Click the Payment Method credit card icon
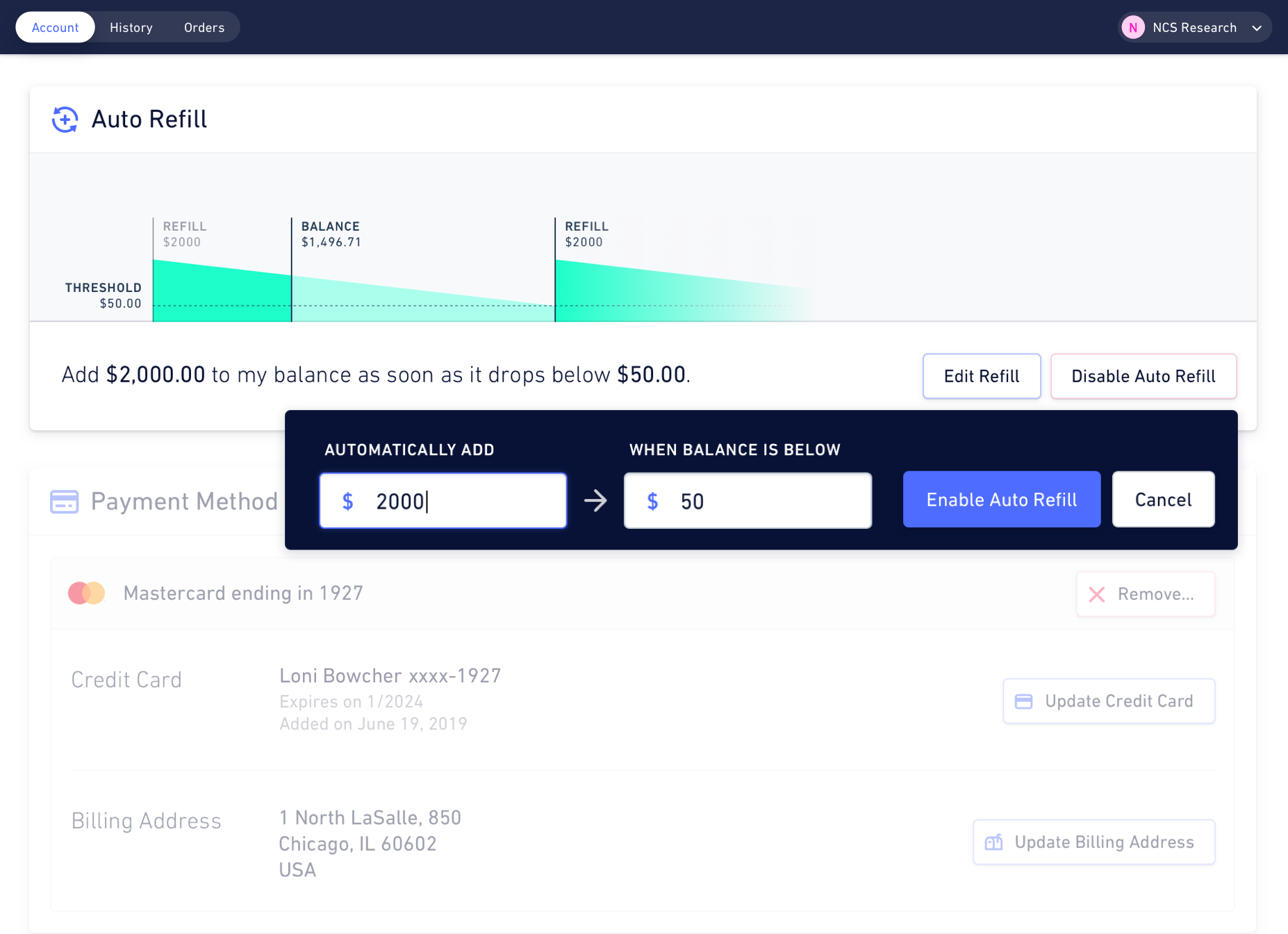1288x934 pixels. tap(64, 501)
